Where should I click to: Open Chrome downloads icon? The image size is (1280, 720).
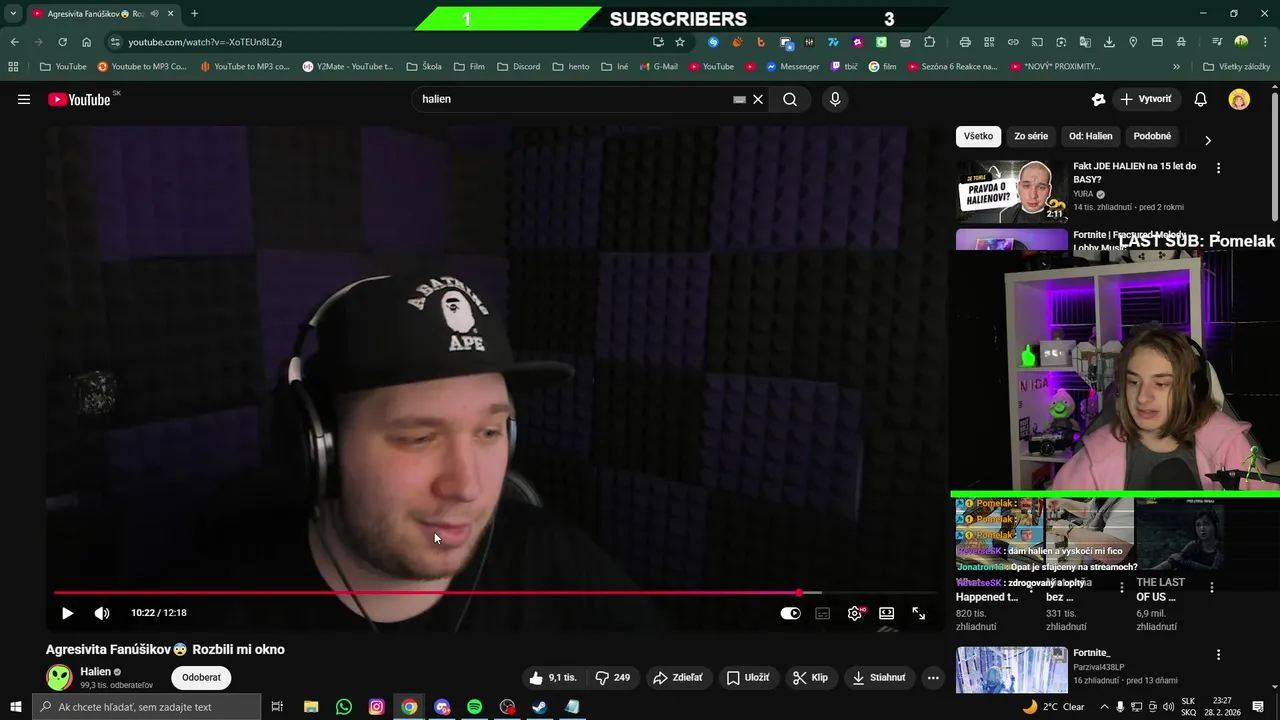click(1109, 42)
